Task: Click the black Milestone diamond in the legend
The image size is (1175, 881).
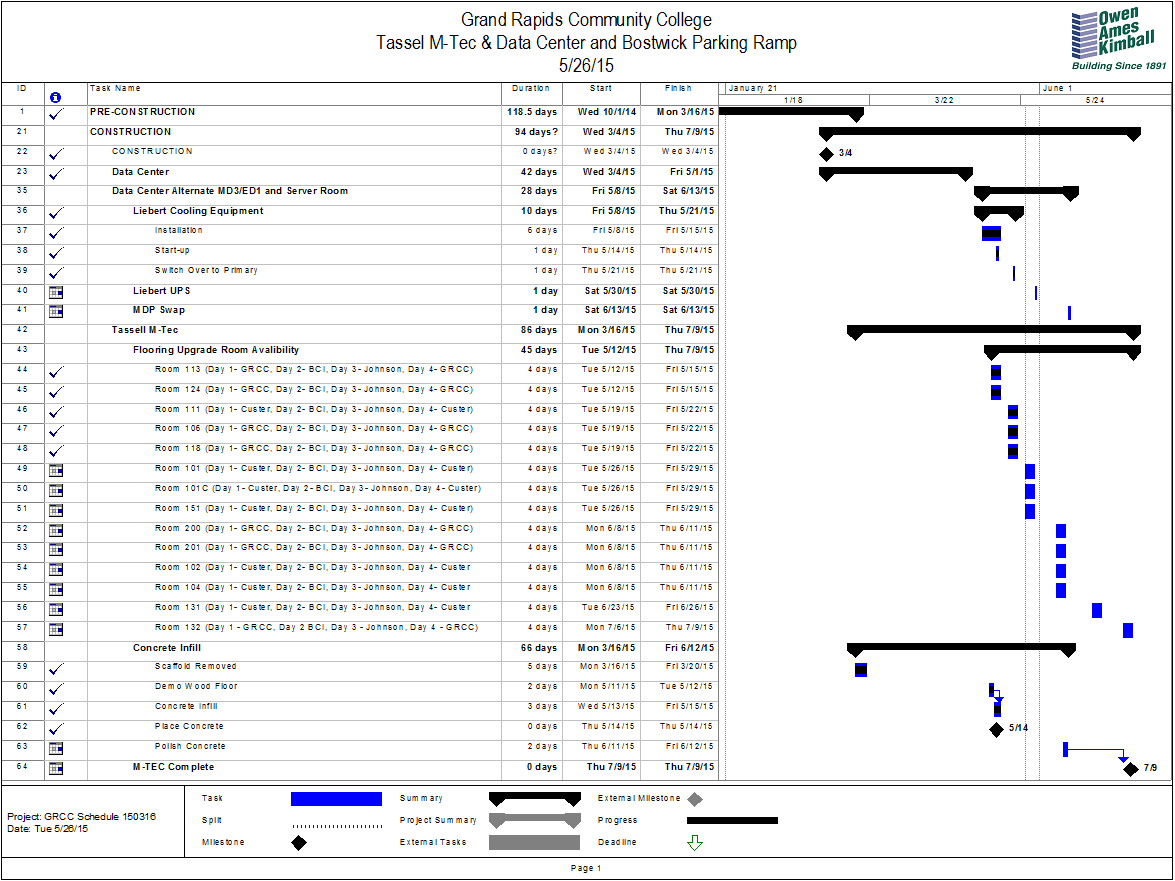Action: pyautogui.click(x=298, y=841)
